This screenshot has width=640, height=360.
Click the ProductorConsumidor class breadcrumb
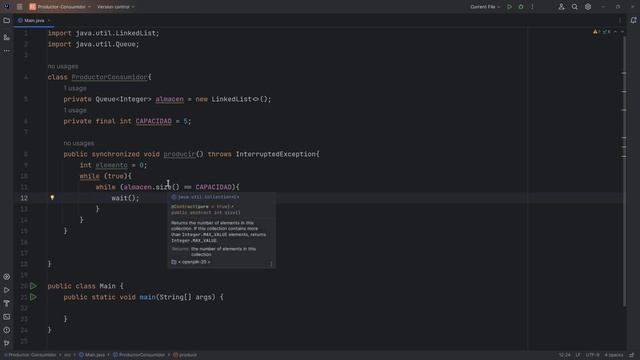pyautogui.click(x=139, y=355)
